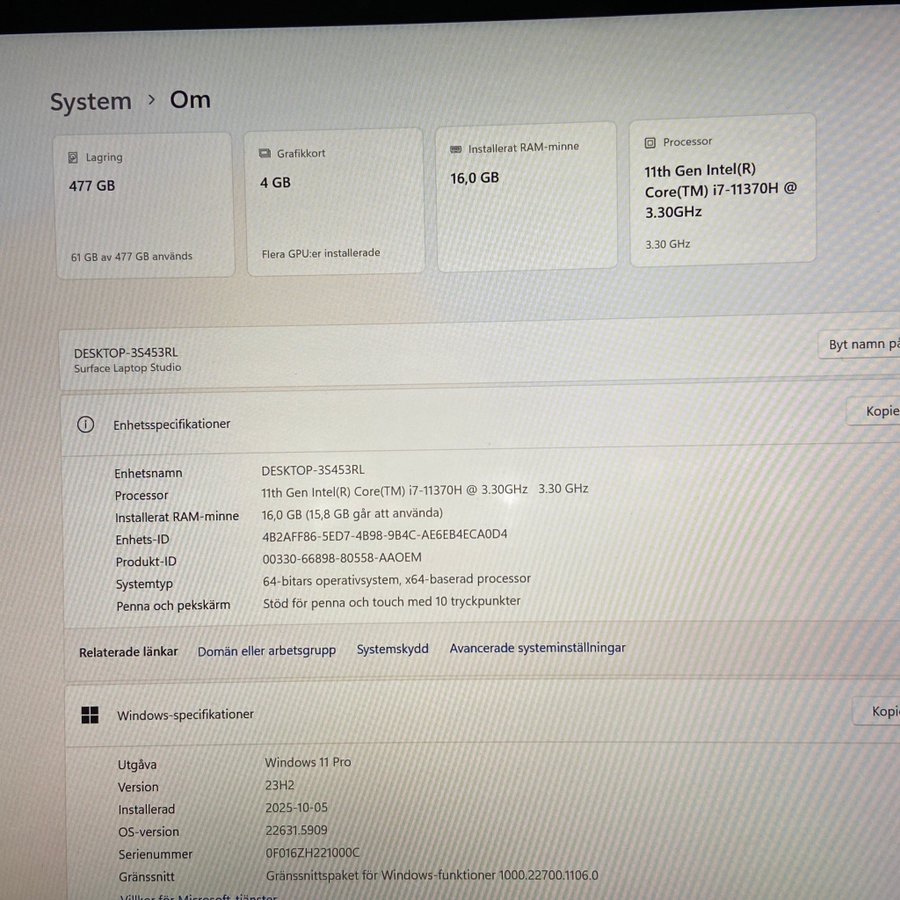Click the Enhets-ID value text
This screenshot has height=900, width=900.
pos(384,535)
